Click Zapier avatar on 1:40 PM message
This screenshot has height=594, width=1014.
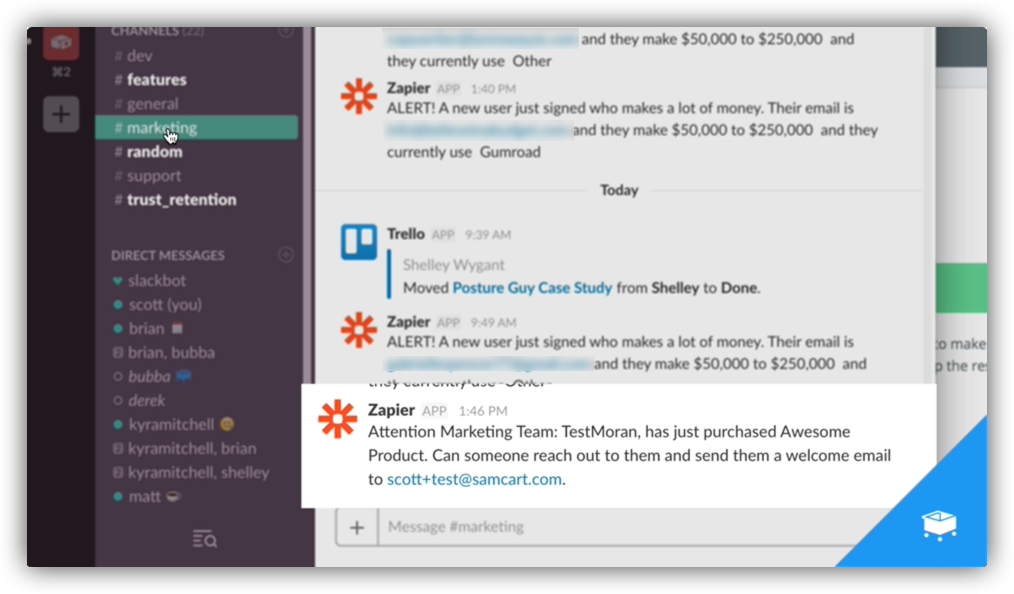(x=359, y=96)
